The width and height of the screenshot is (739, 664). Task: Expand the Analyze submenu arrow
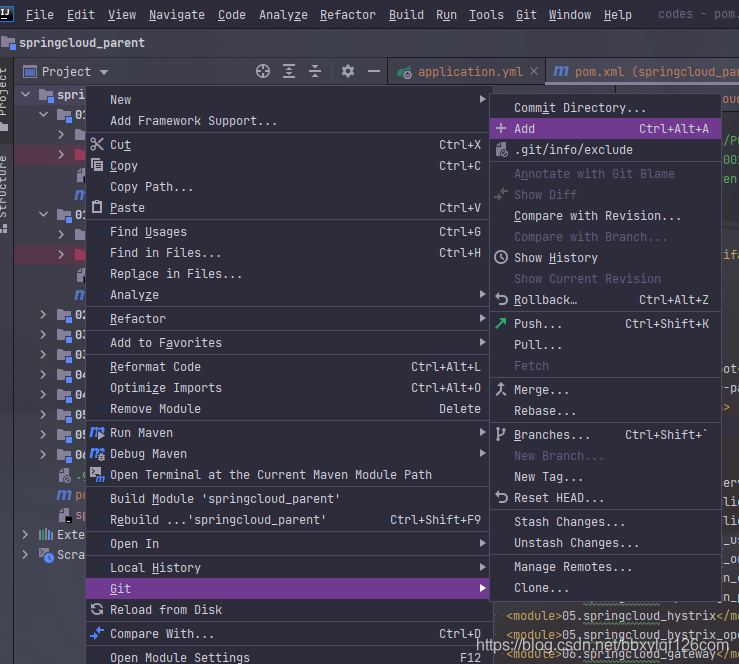pyautogui.click(x=482, y=294)
